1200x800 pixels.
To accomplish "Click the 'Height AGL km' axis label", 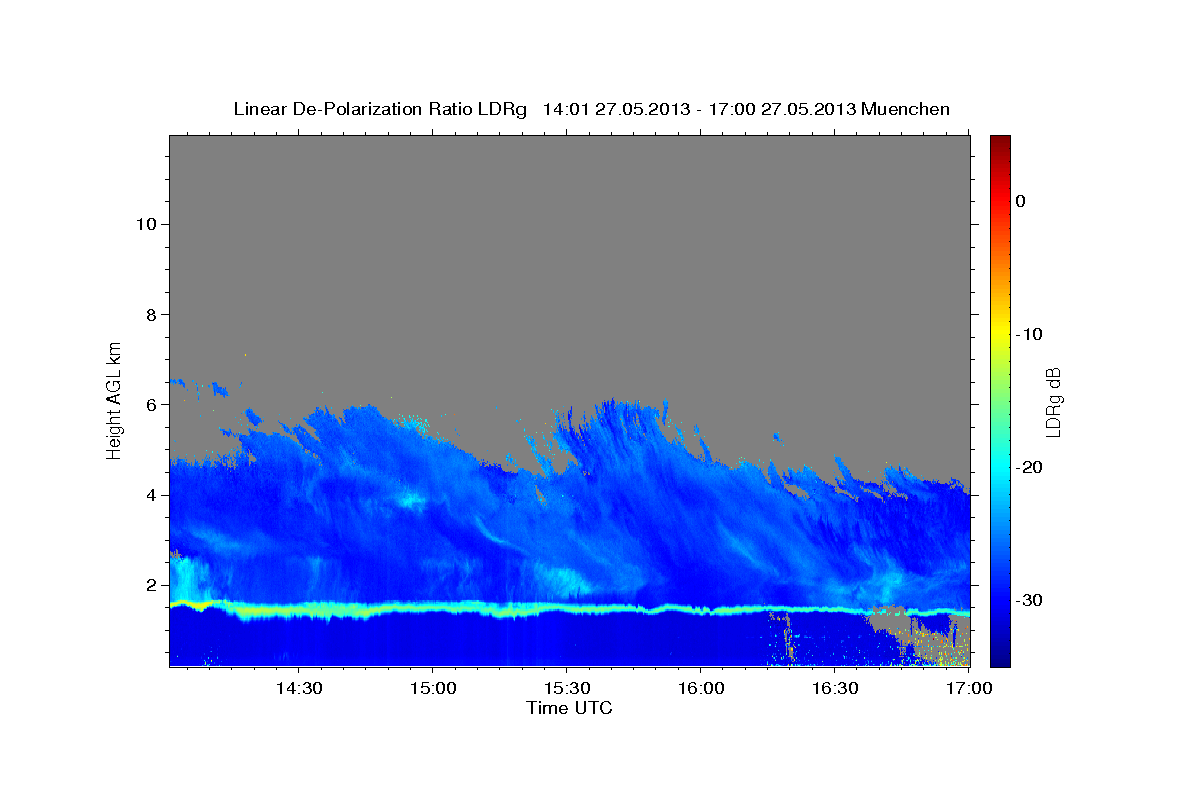I will pyautogui.click(x=114, y=399).
